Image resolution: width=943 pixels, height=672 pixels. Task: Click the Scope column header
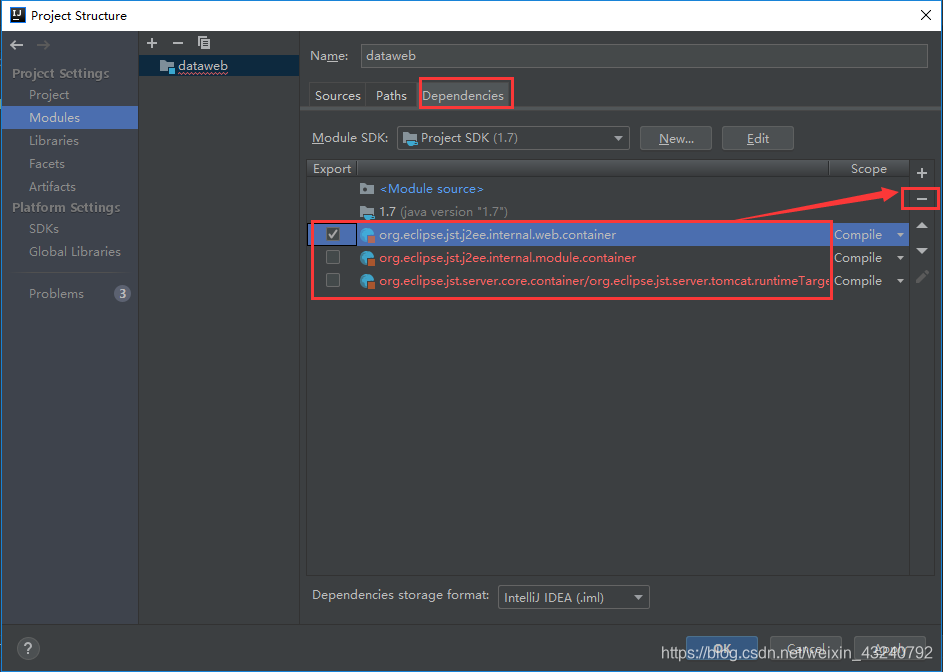[x=868, y=169]
